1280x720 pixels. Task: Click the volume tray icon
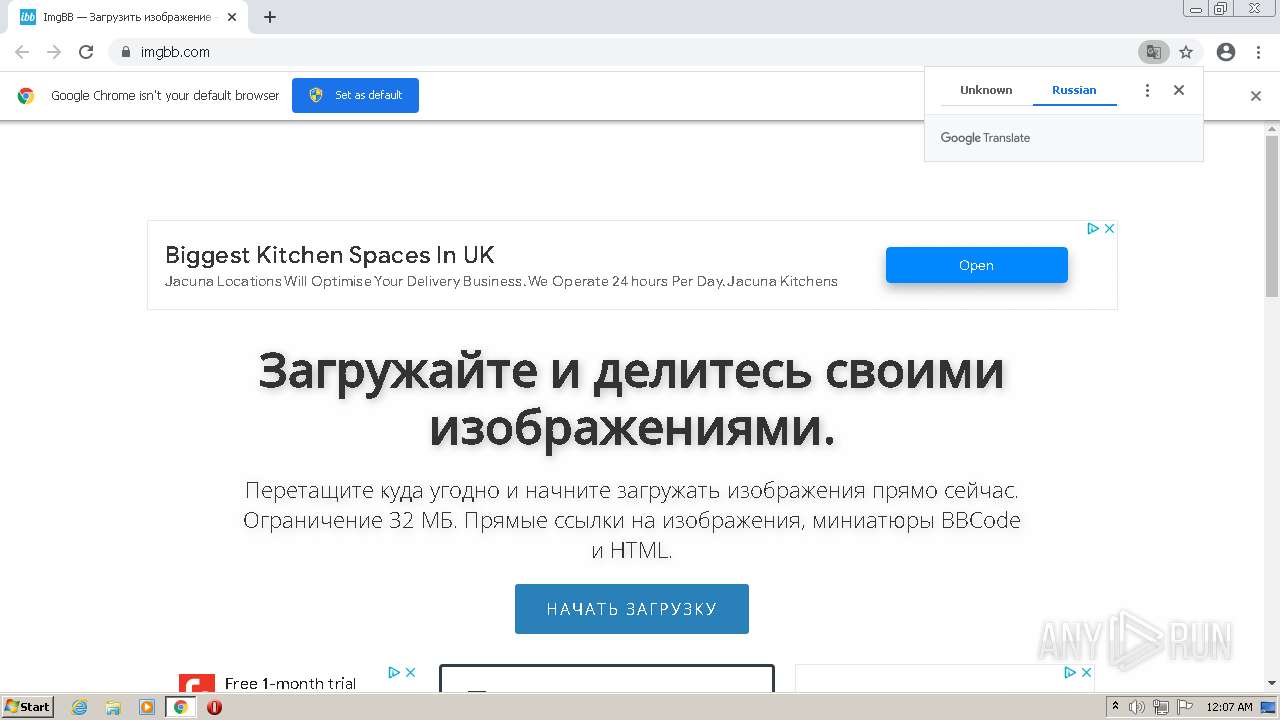(1137, 707)
